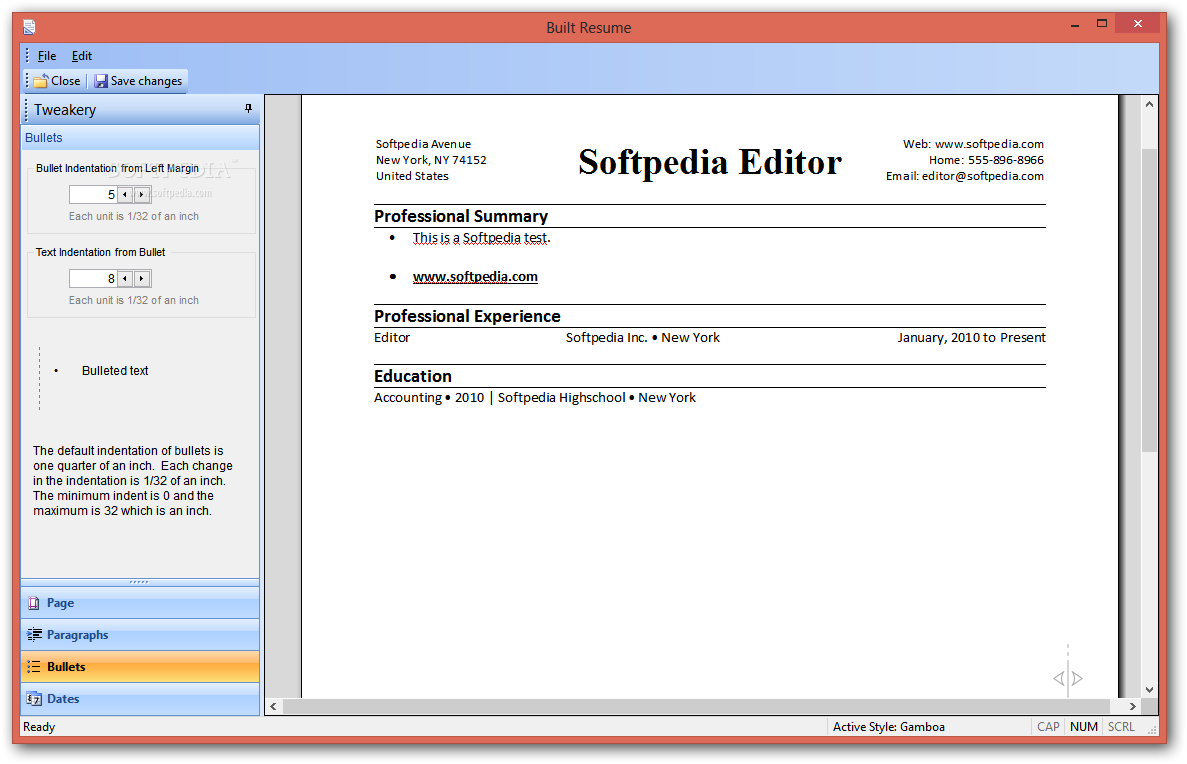Viewport: 1187px width, 764px height.
Task: Click the 'Editor' job title text
Action: (392, 338)
